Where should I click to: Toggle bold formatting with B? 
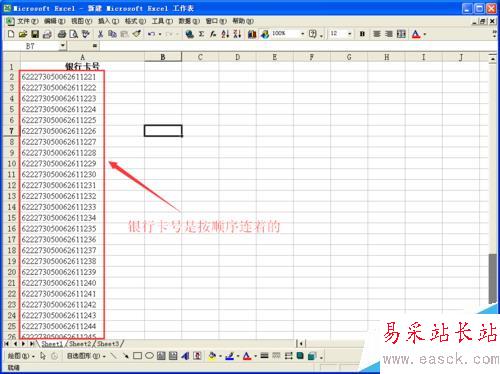(362, 34)
